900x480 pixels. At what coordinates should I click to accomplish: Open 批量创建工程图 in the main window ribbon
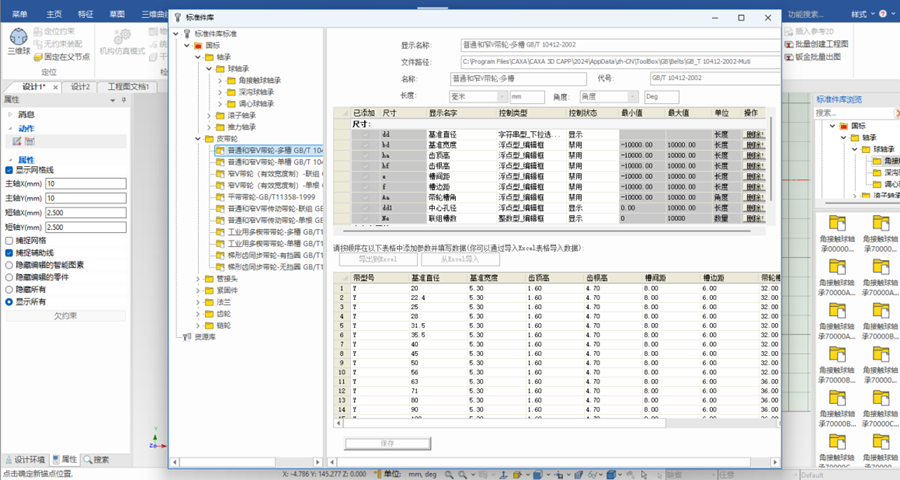817,44
